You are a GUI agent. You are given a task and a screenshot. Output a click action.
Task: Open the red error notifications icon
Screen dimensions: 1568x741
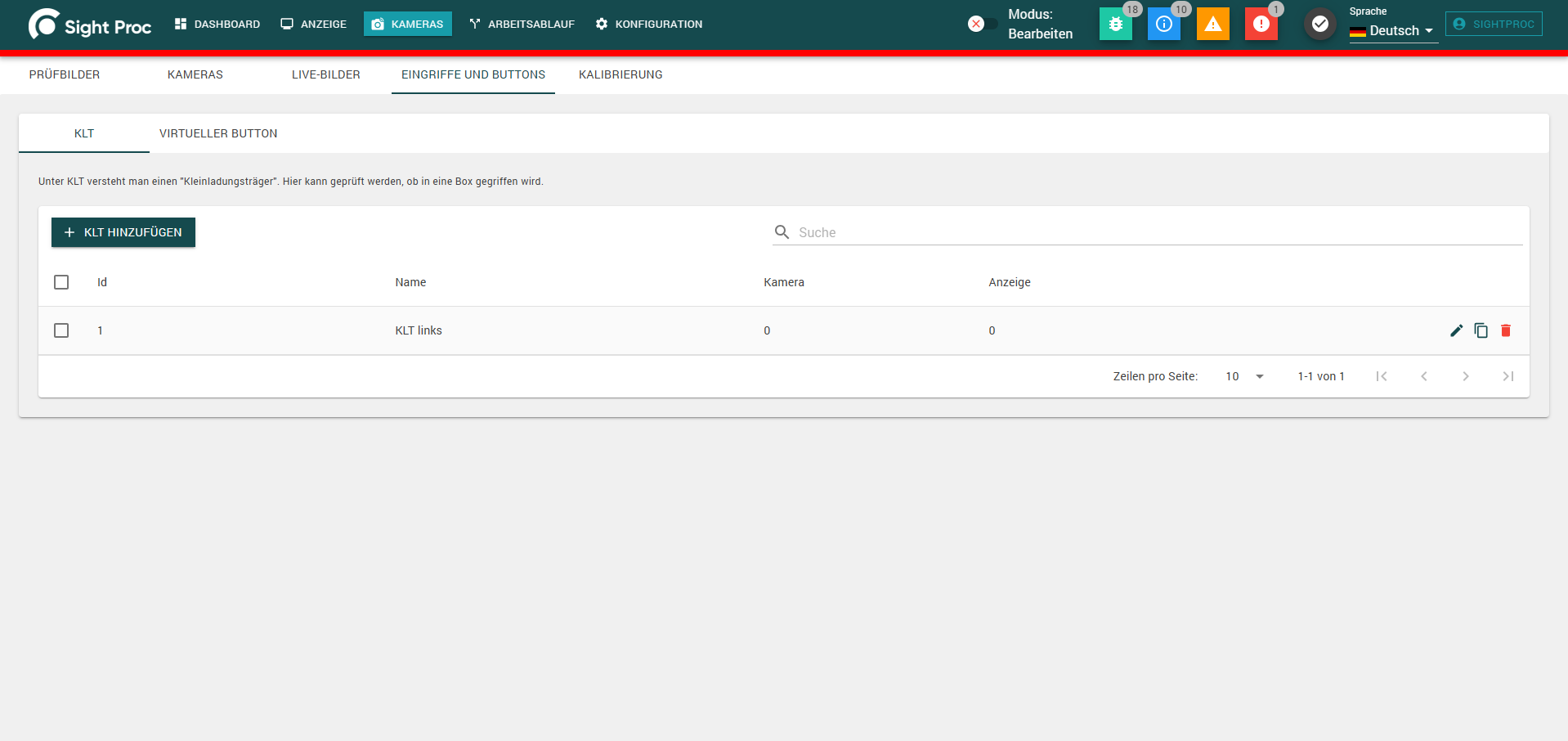coord(1261,25)
